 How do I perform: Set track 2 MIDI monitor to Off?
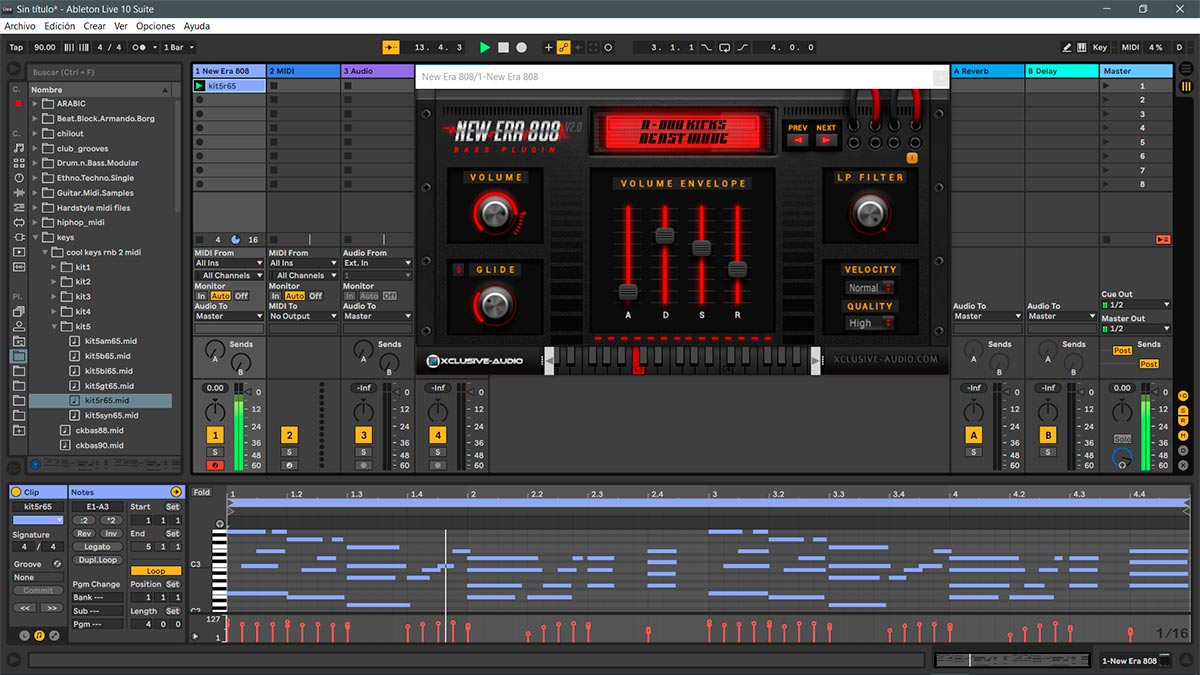click(x=316, y=296)
